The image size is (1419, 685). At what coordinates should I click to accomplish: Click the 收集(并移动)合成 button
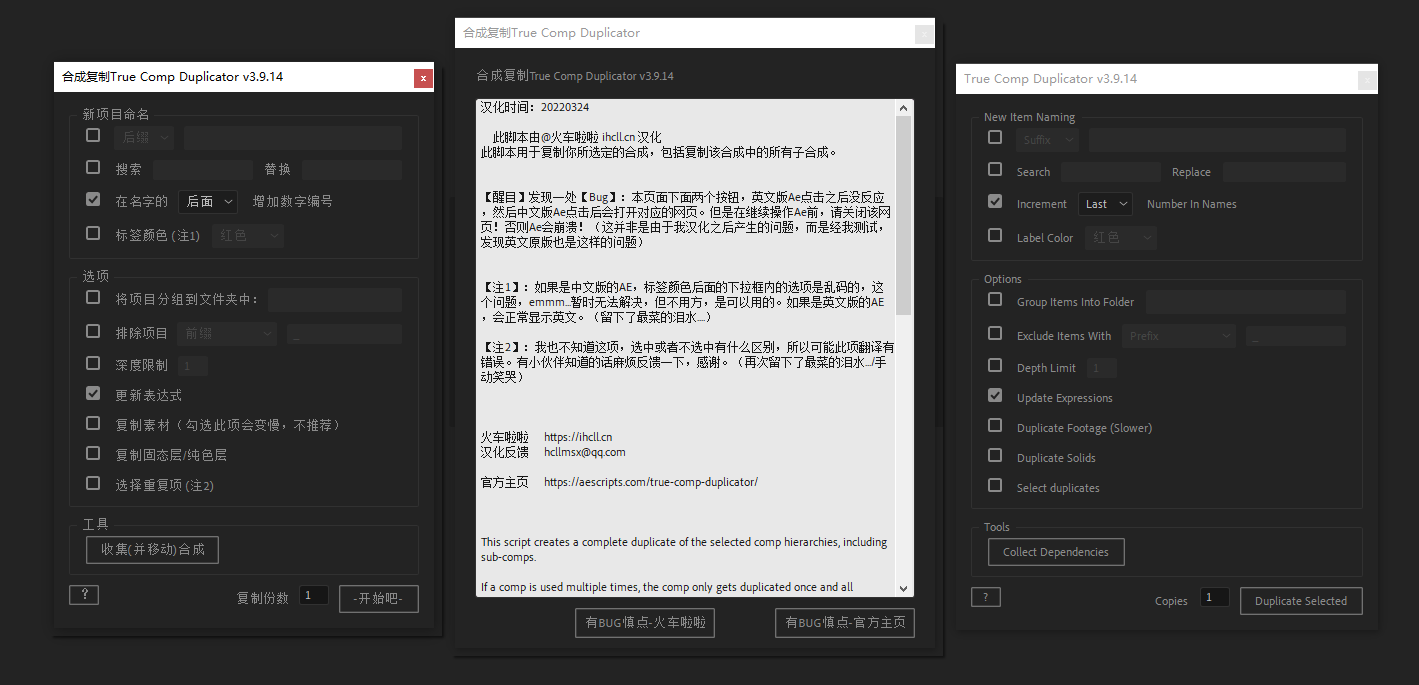pos(152,549)
